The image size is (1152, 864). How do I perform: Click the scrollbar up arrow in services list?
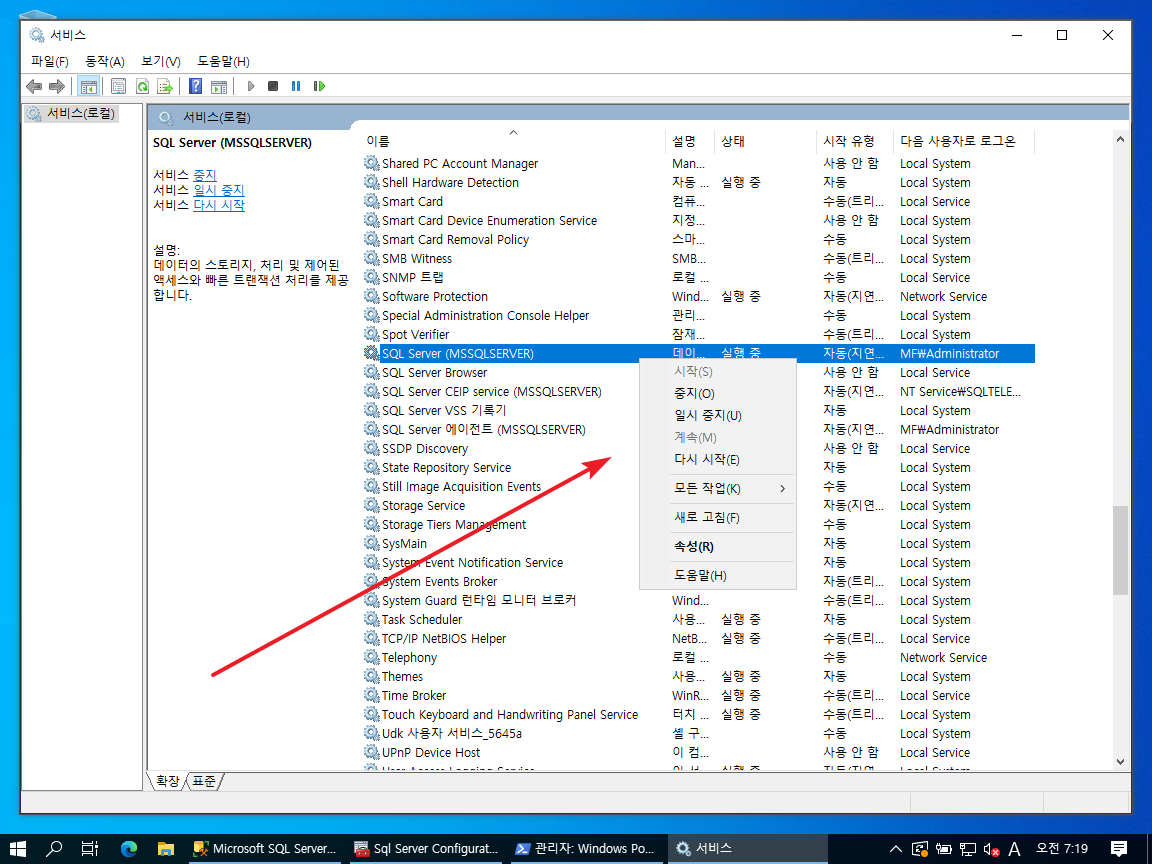pos(1120,139)
